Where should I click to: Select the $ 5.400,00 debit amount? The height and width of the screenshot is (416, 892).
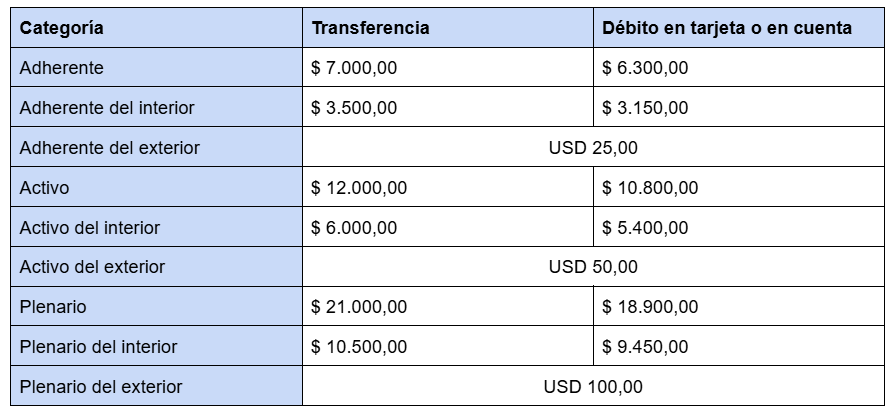(645, 228)
